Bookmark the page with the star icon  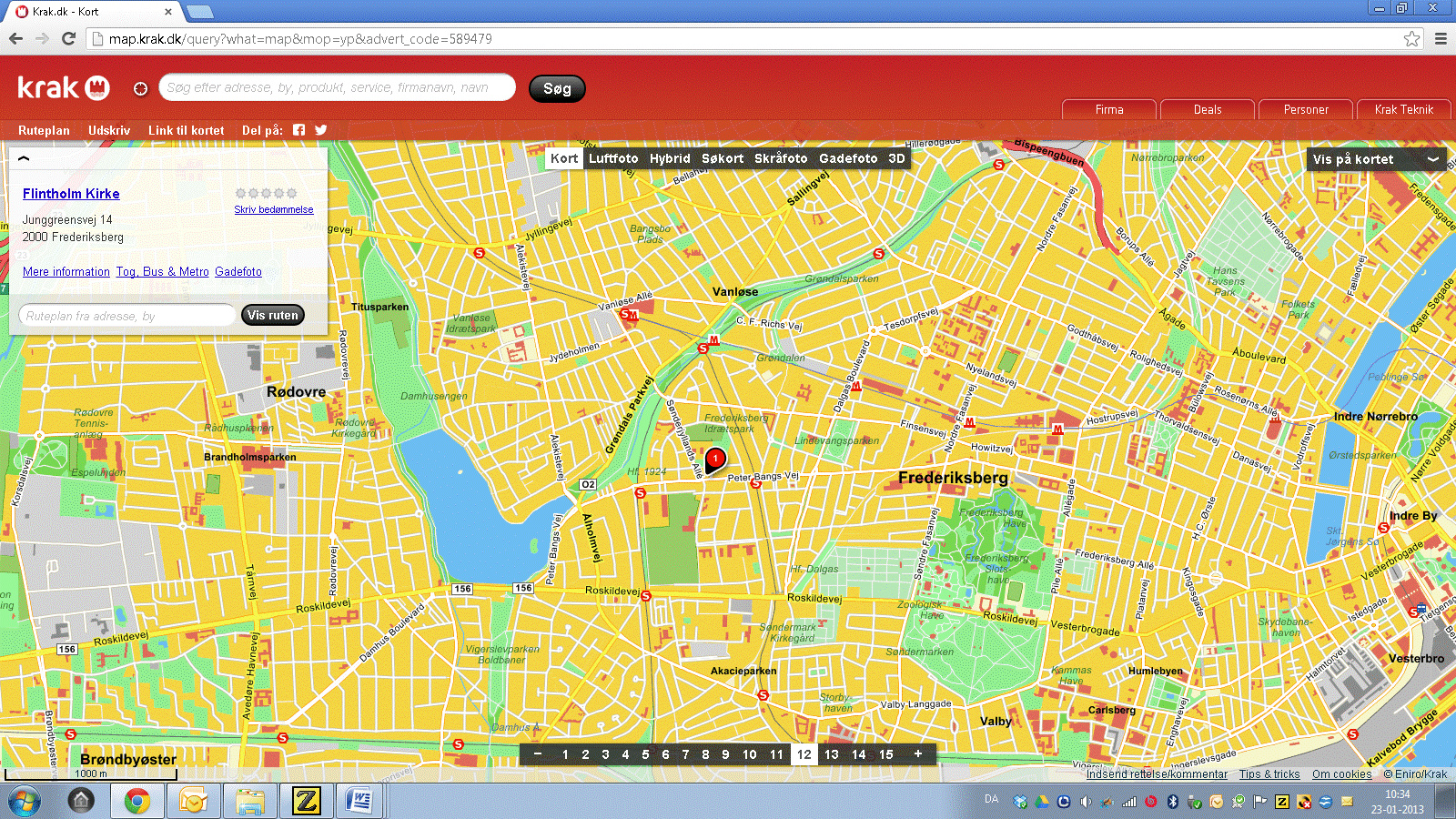point(1411,38)
